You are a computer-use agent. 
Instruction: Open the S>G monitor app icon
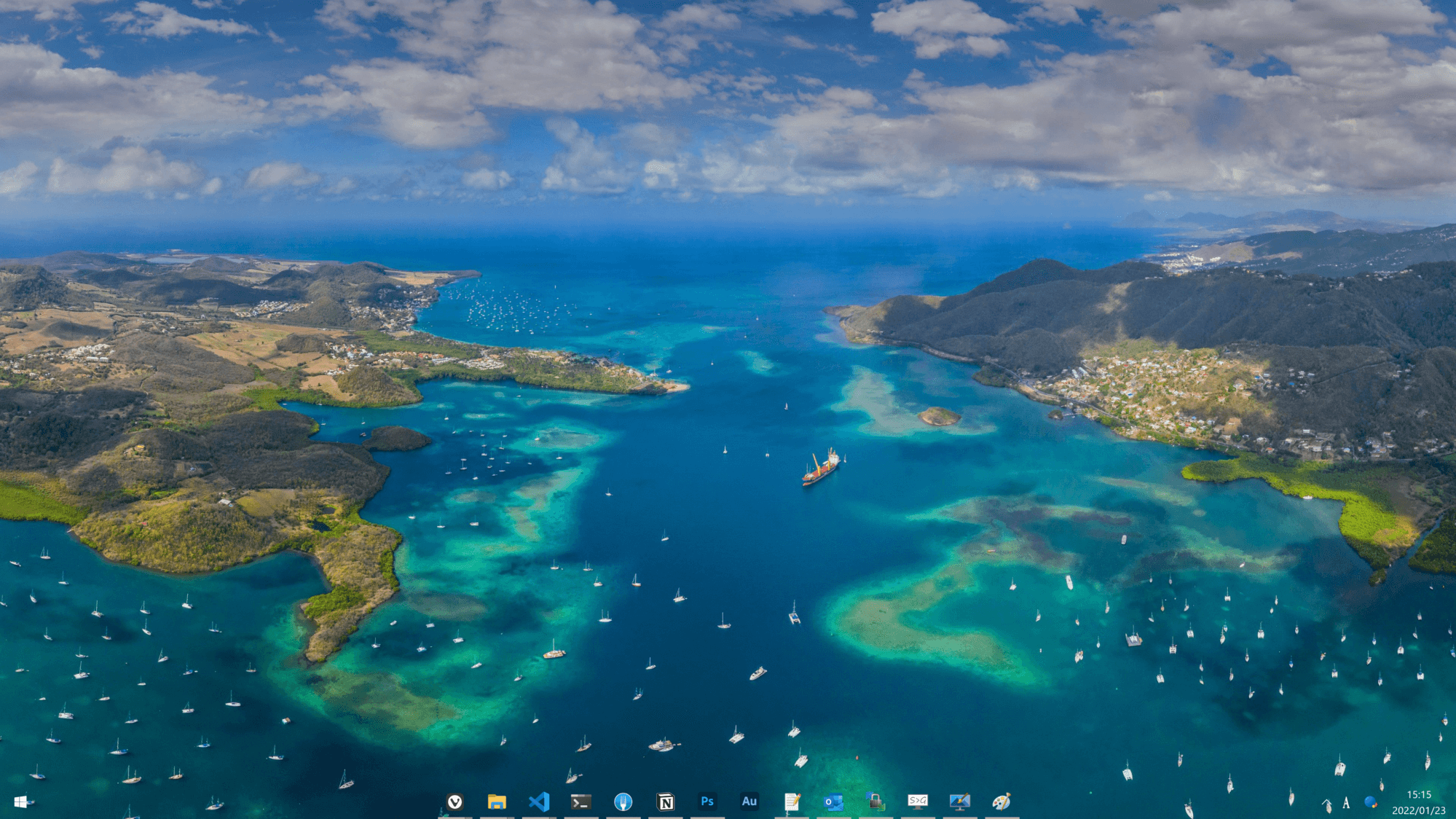[x=918, y=802]
